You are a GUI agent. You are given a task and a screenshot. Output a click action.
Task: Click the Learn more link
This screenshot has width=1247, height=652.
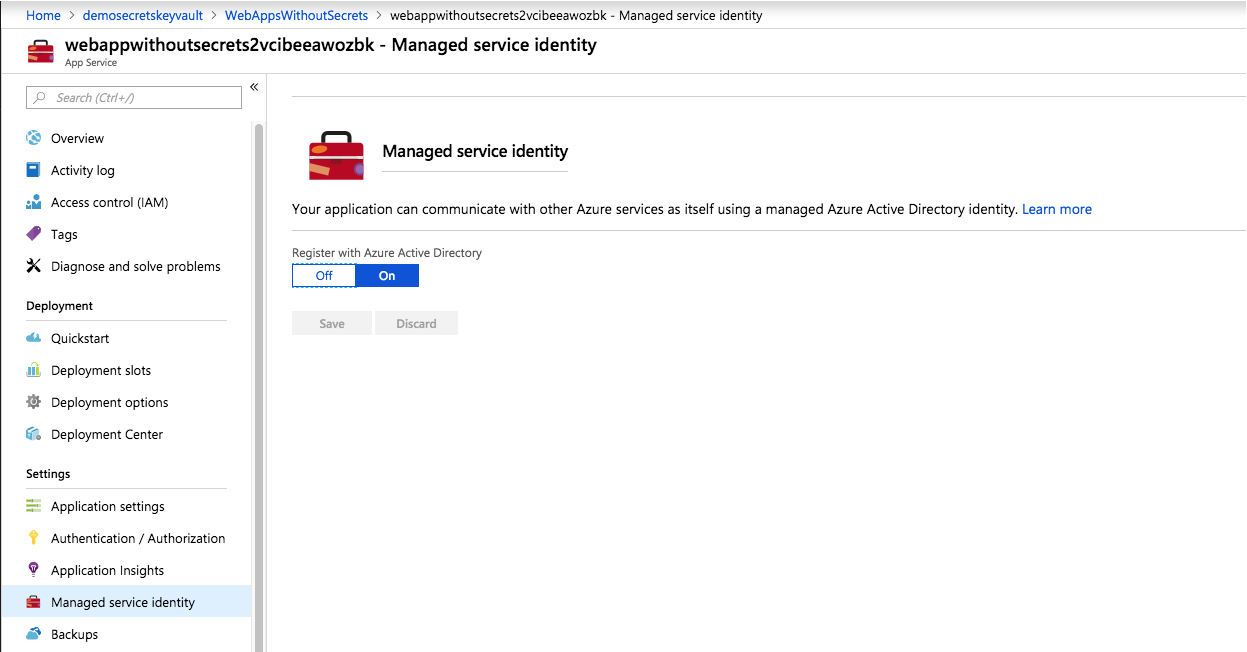pyautogui.click(x=1057, y=209)
